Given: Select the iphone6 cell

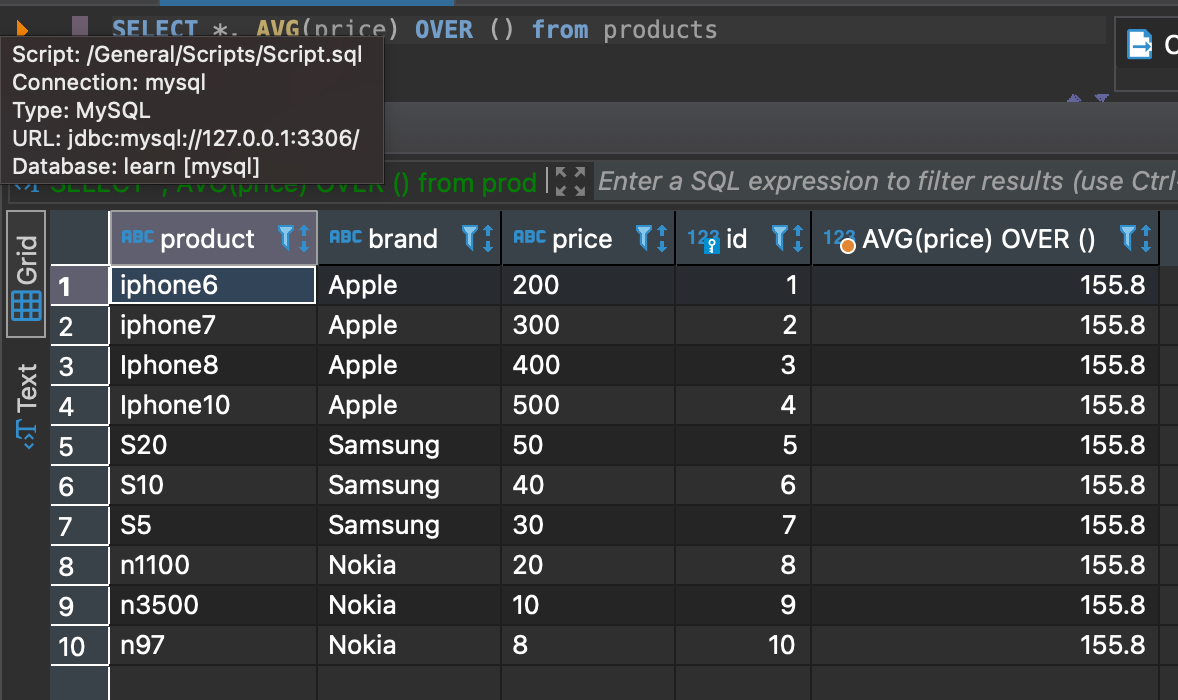Looking at the screenshot, I should click(212, 285).
